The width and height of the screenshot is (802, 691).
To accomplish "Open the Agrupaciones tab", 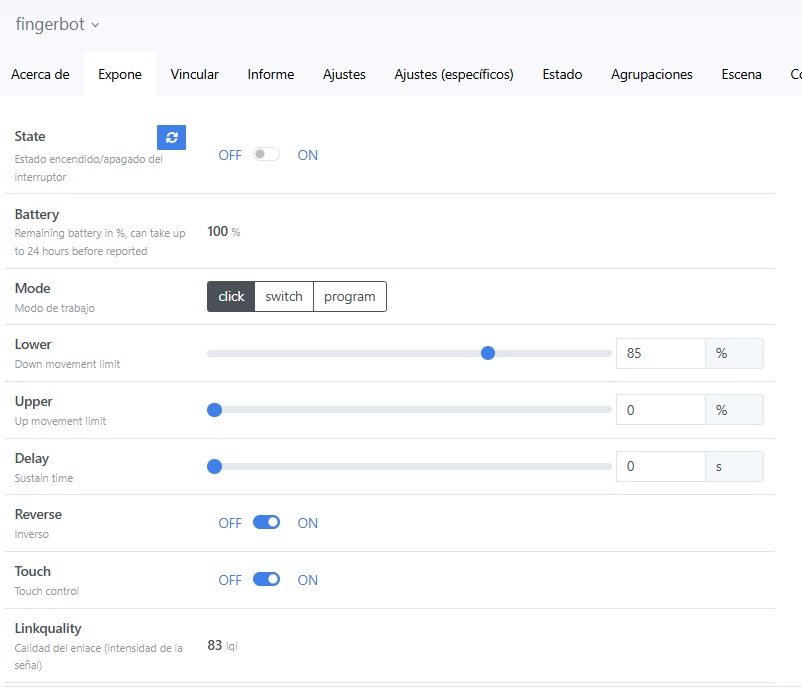I will pos(652,74).
